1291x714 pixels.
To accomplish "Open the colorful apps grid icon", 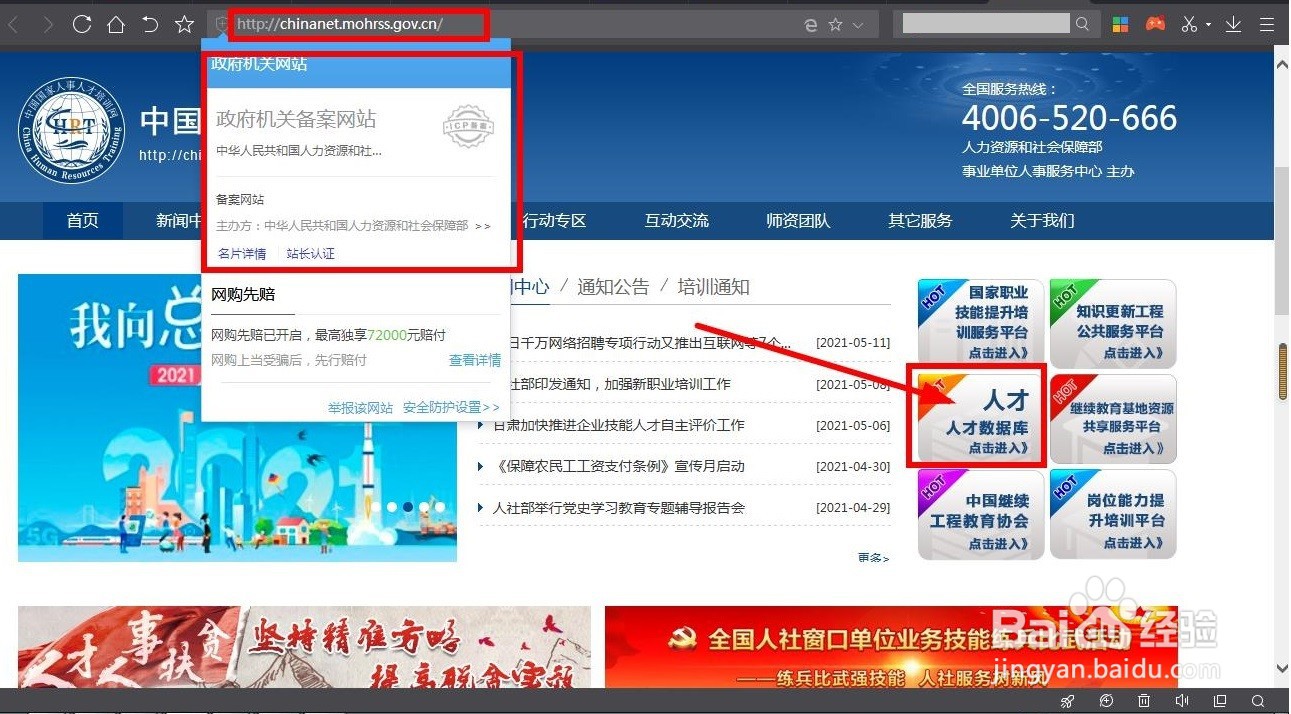I will point(1121,24).
